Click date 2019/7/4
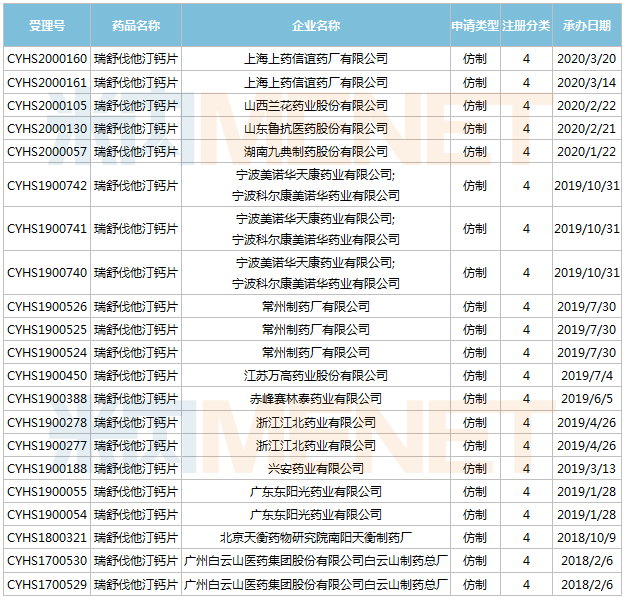The height and width of the screenshot is (600, 626). pos(587,375)
